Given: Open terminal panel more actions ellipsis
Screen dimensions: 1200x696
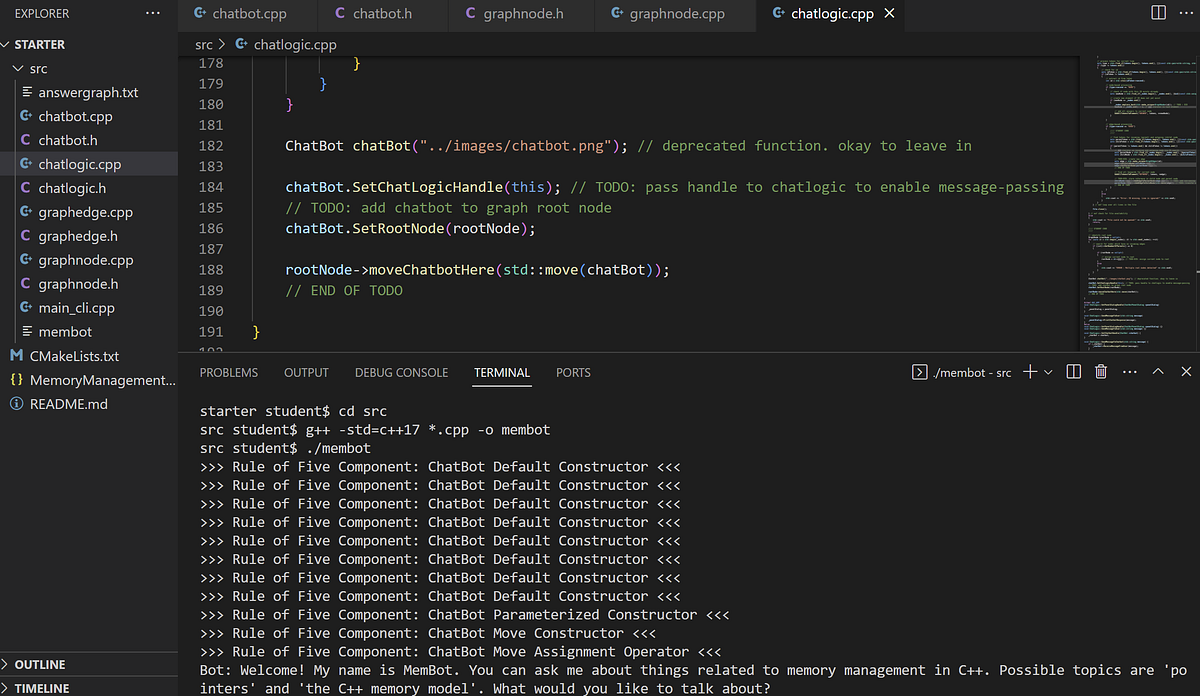Looking at the screenshot, I should pyautogui.click(x=1130, y=372).
